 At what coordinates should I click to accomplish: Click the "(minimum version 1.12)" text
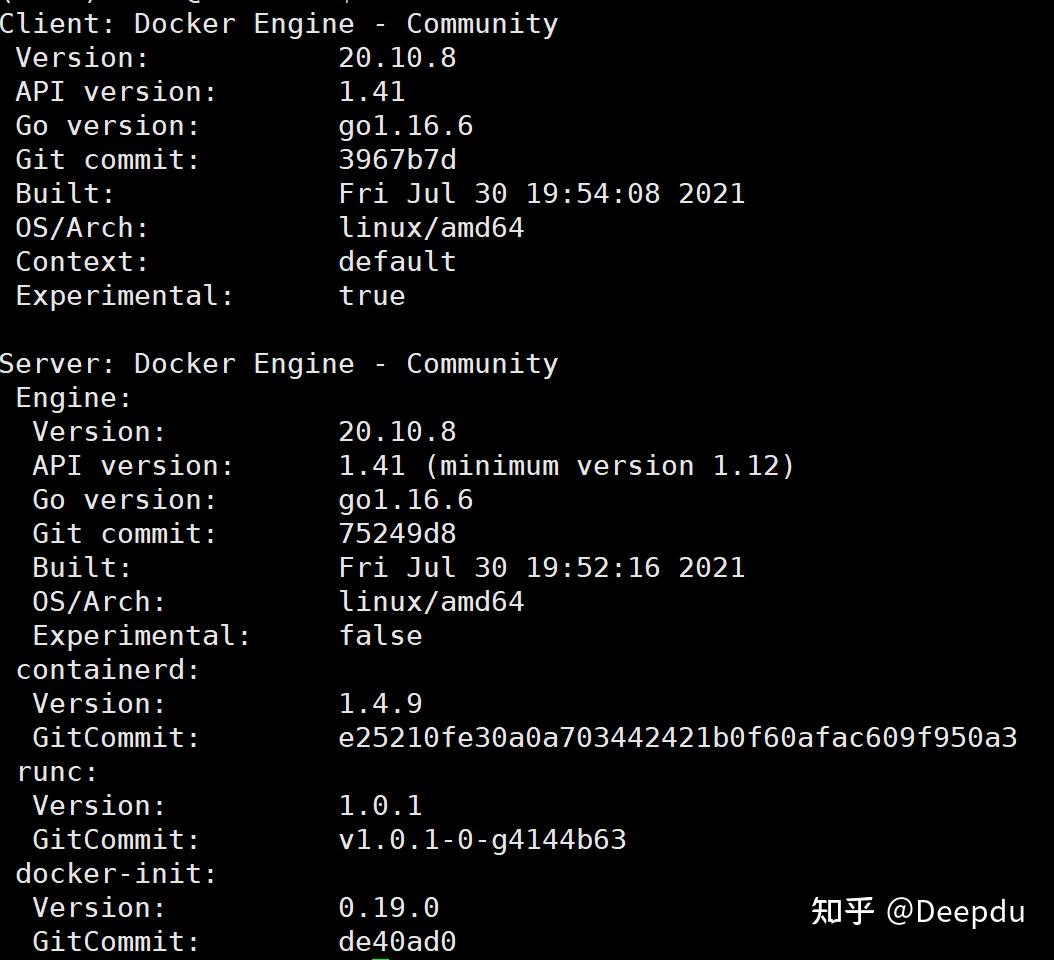pos(617,466)
